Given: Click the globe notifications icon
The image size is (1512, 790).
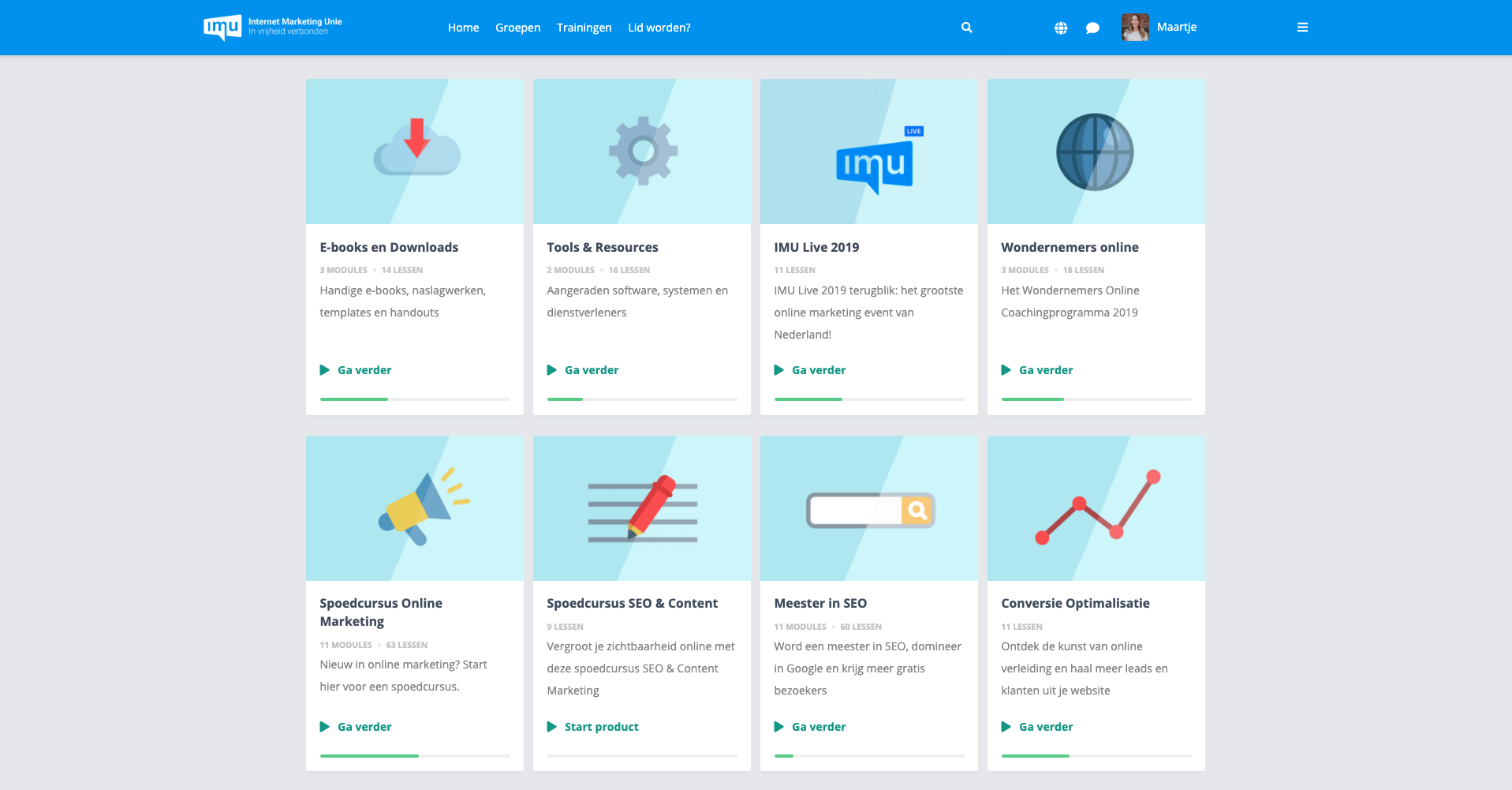Looking at the screenshot, I should [1061, 28].
